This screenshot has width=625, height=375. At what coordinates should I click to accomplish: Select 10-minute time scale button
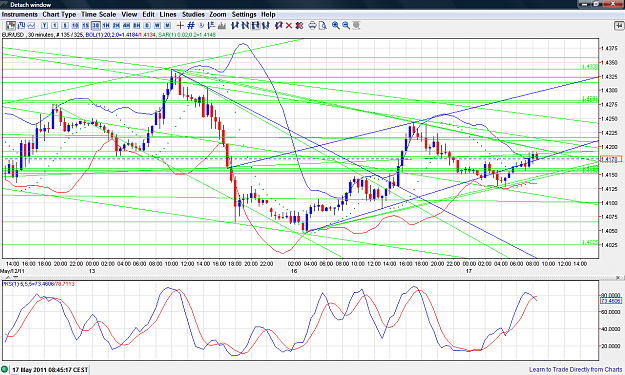point(75,26)
